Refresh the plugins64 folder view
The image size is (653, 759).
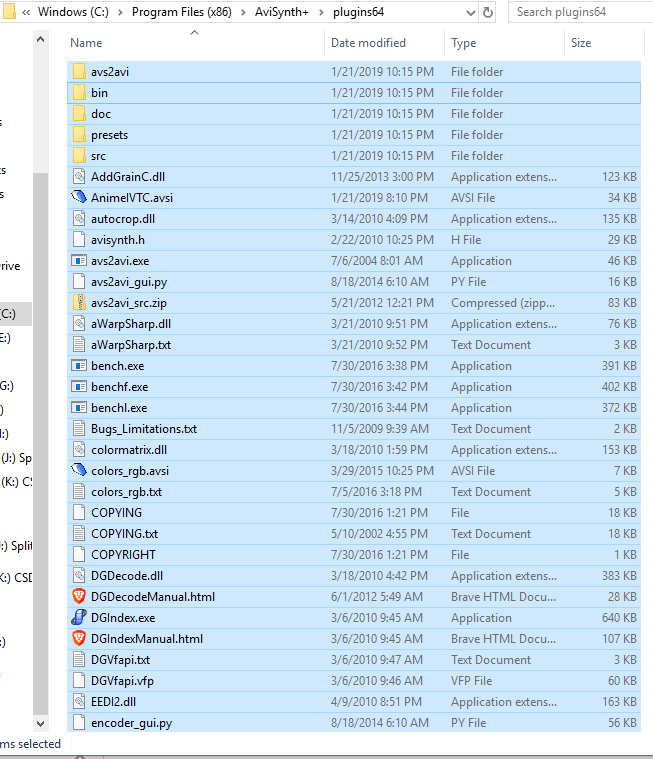point(488,13)
